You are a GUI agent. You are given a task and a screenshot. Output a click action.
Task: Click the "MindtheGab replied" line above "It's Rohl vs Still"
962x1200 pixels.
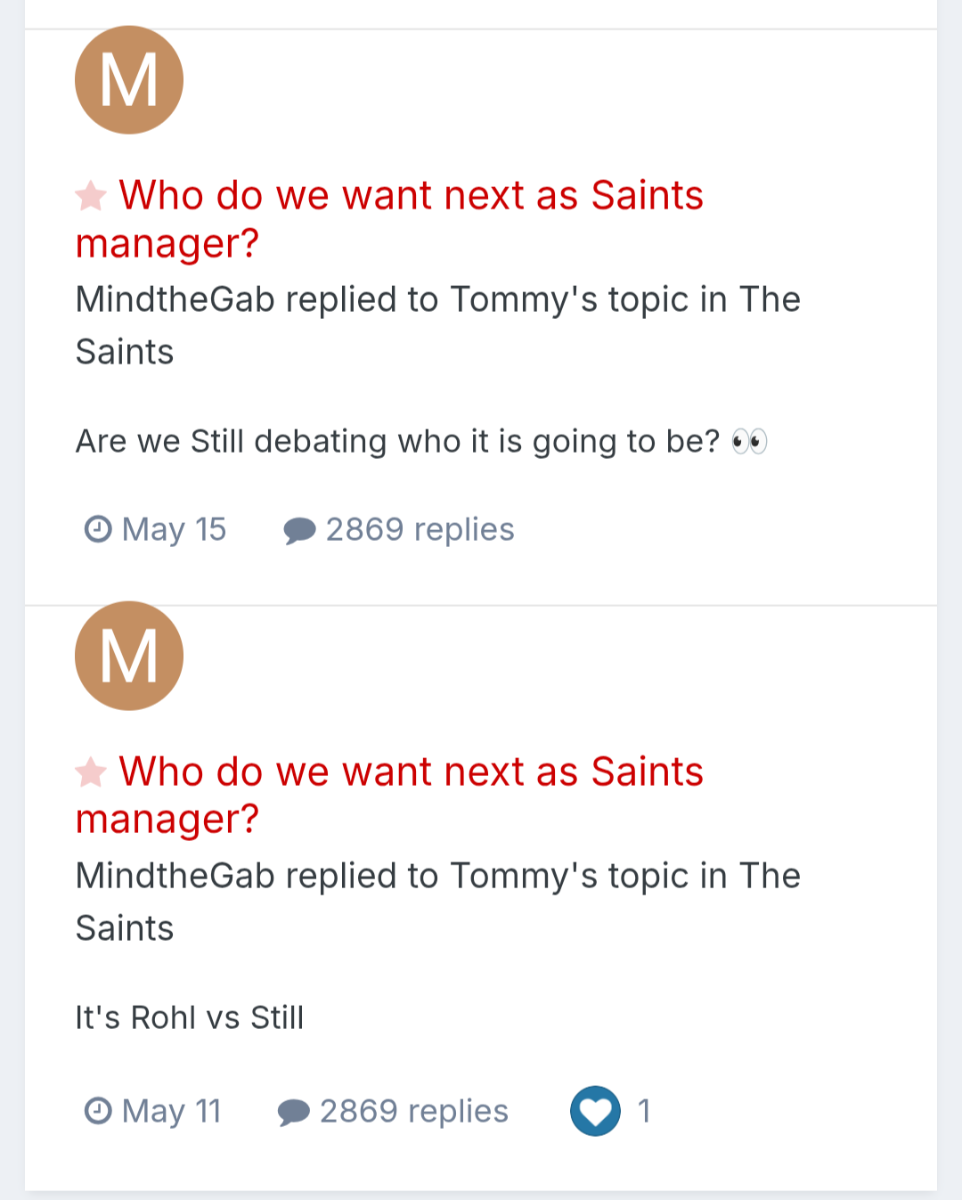coord(438,876)
